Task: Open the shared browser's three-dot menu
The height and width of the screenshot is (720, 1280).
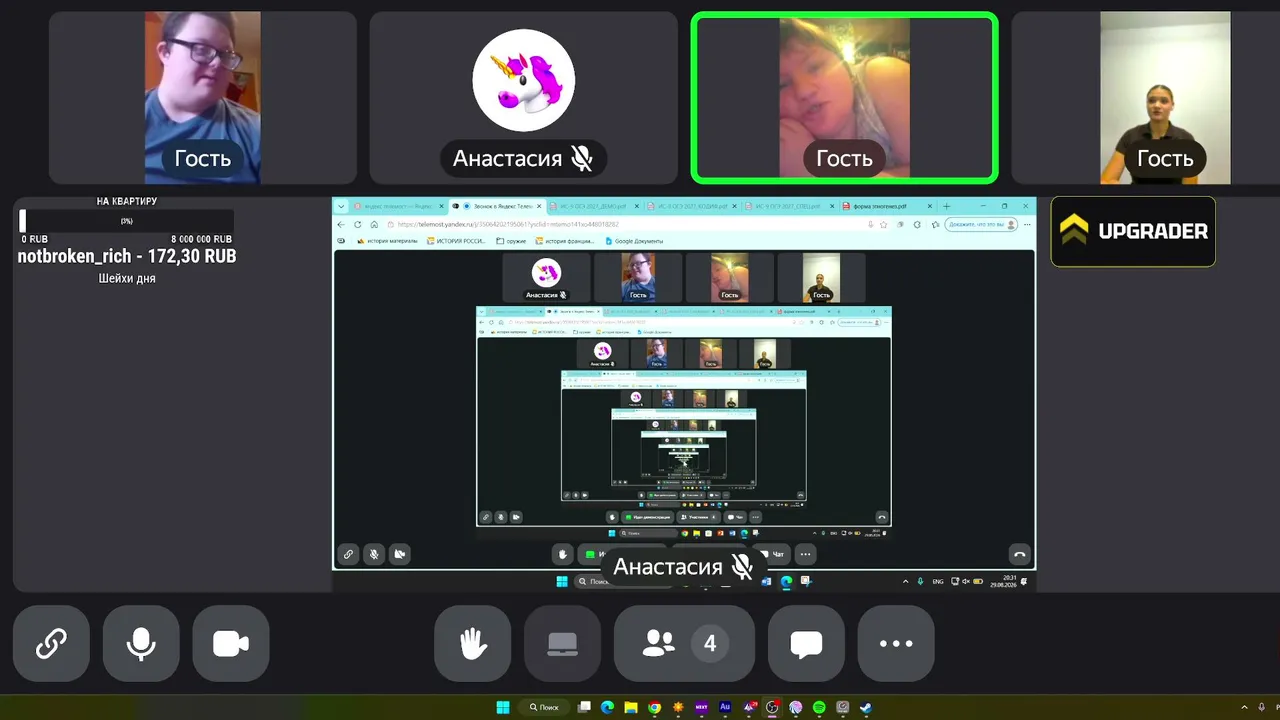Action: (1026, 224)
